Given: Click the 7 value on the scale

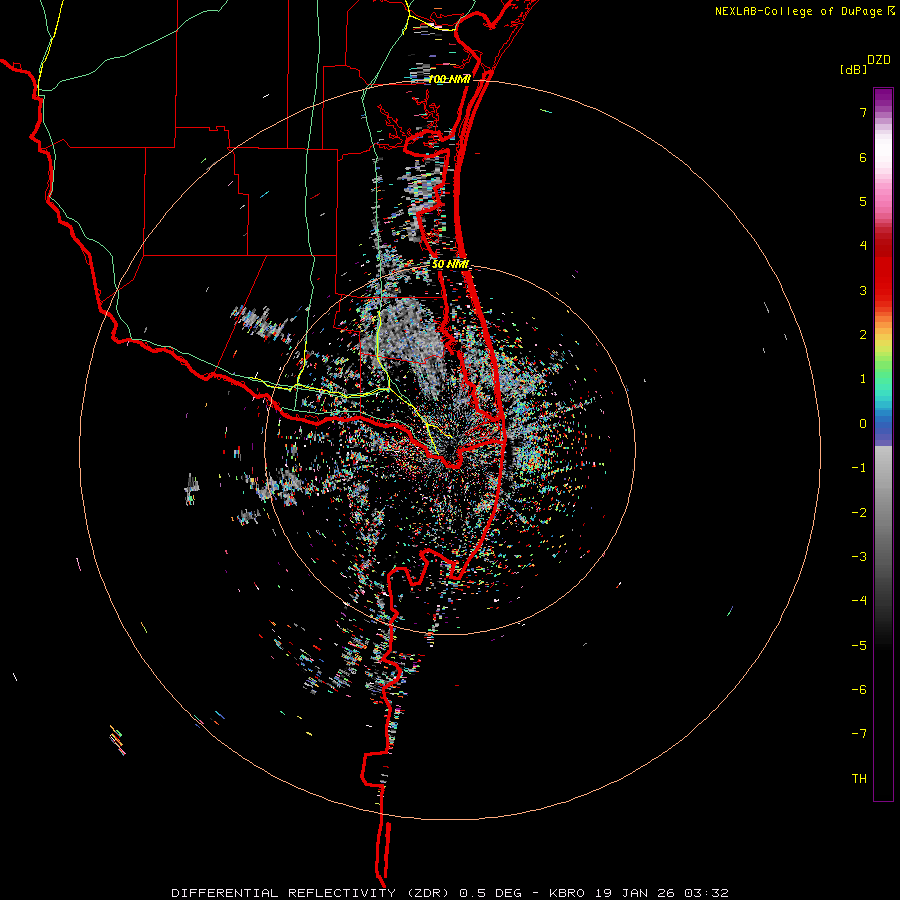Looking at the screenshot, I should coord(863,112).
